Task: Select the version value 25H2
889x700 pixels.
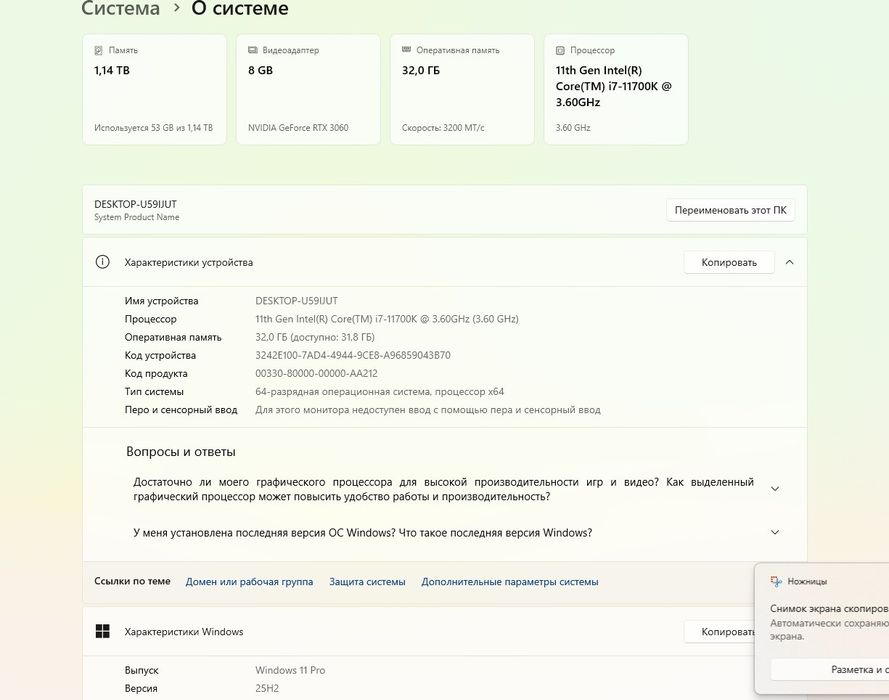Action: pyautogui.click(x=267, y=688)
